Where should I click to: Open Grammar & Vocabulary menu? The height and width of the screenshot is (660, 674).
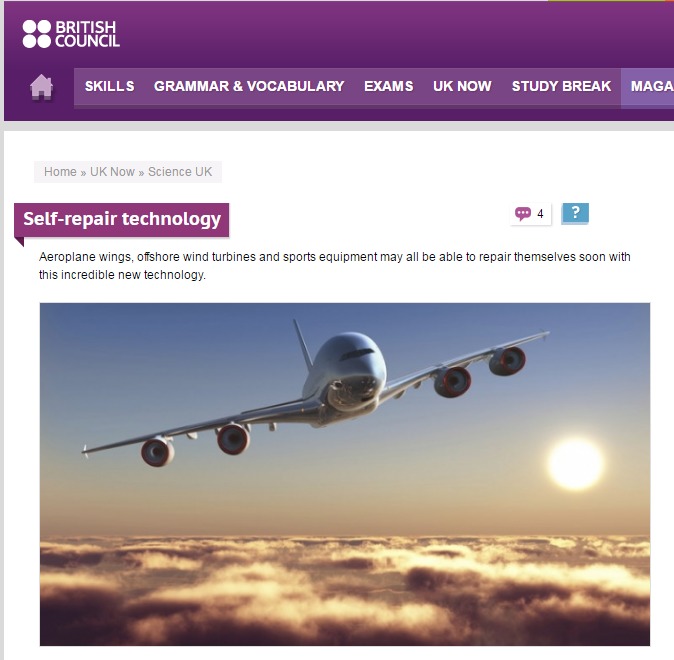pos(249,86)
